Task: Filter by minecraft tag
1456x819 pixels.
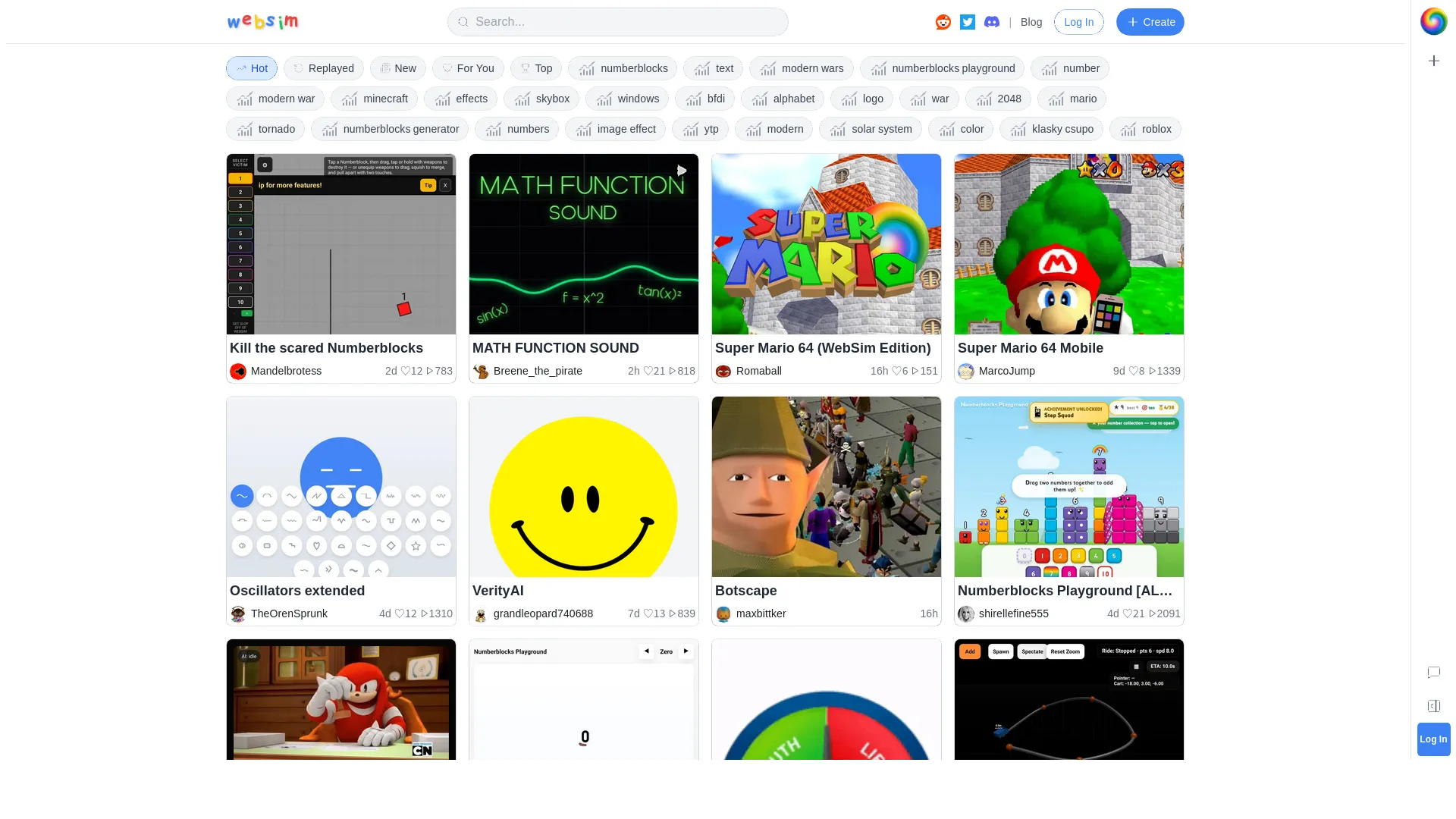Action: pyautogui.click(x=375, y=99)
